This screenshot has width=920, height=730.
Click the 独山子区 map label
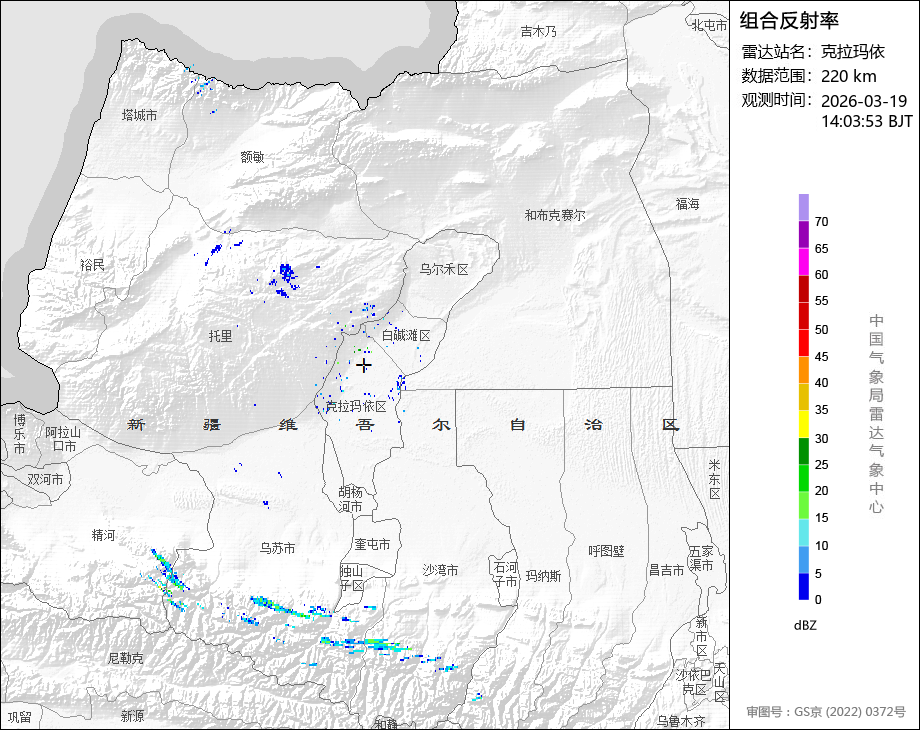pos(351,578)
